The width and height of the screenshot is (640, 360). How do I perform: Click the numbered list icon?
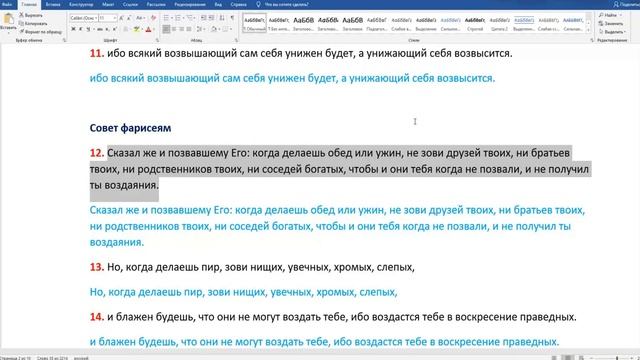pos(178,18)
